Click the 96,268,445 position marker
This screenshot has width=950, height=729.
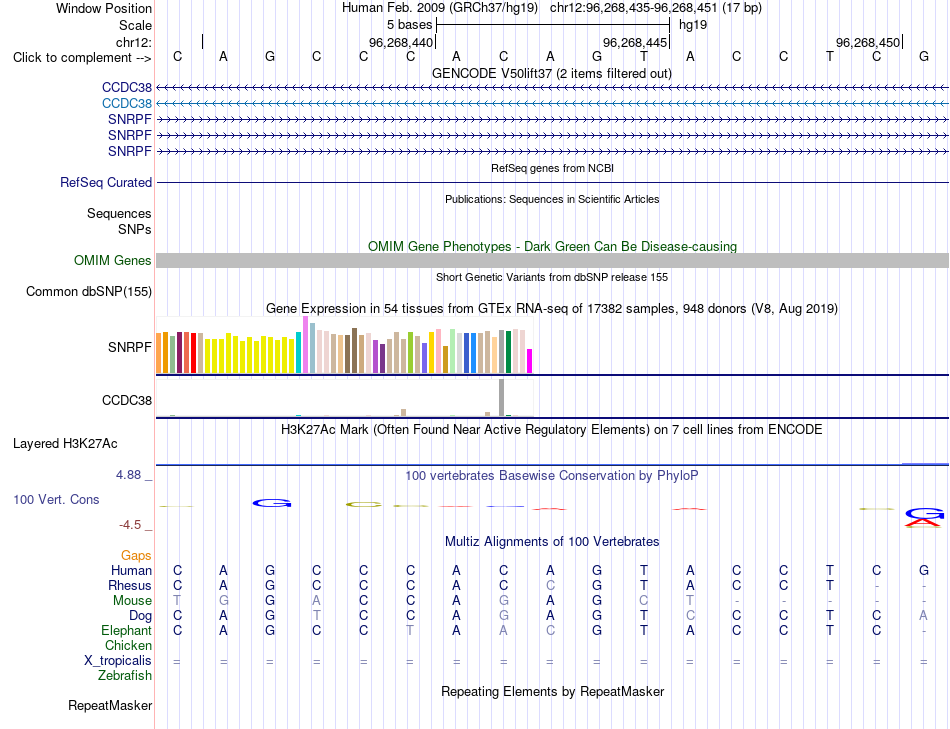(x=634, y=42)
